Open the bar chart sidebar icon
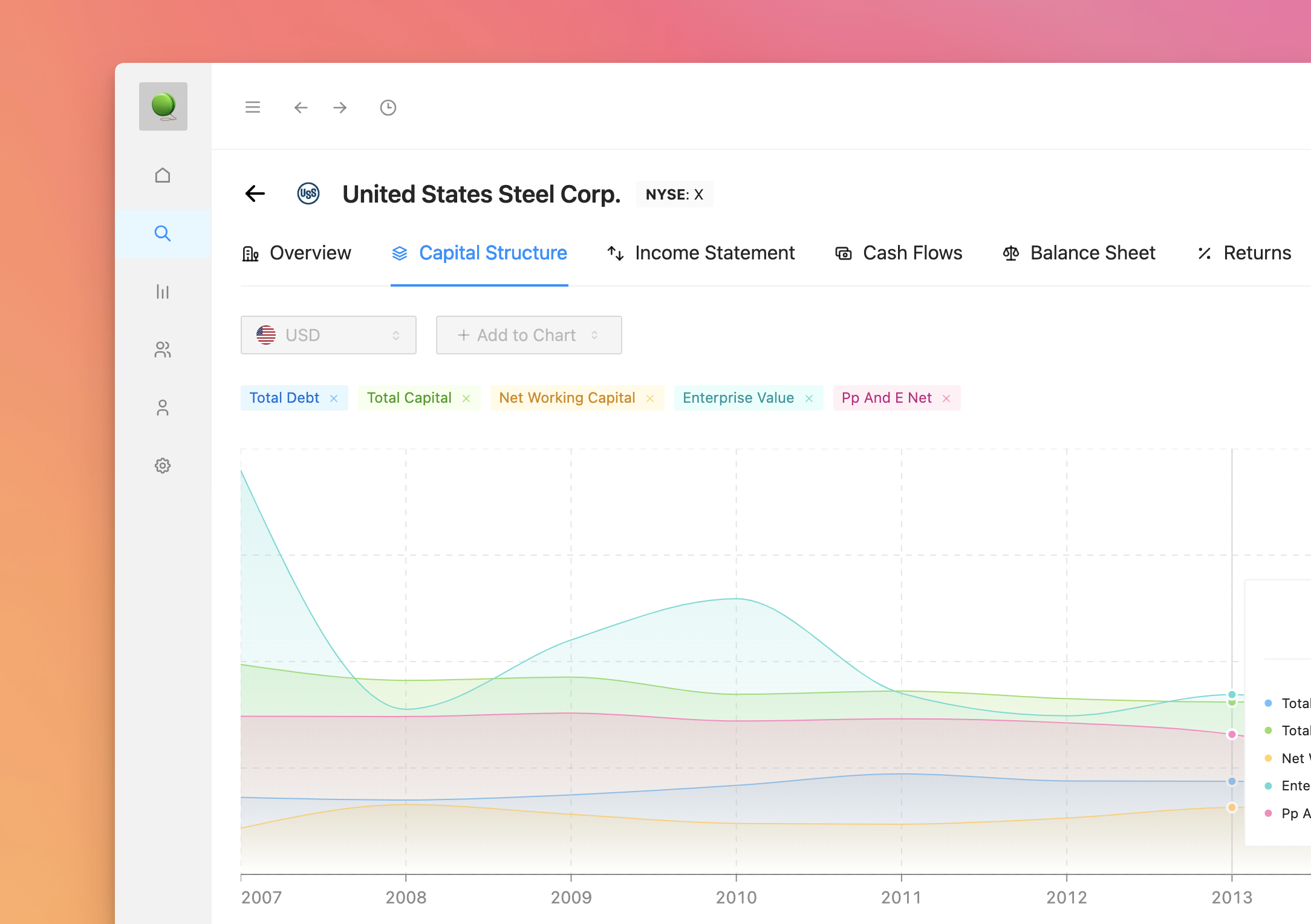Image resolution: width=1311 pixels, height=924 pixels. [x=163, y=291]
